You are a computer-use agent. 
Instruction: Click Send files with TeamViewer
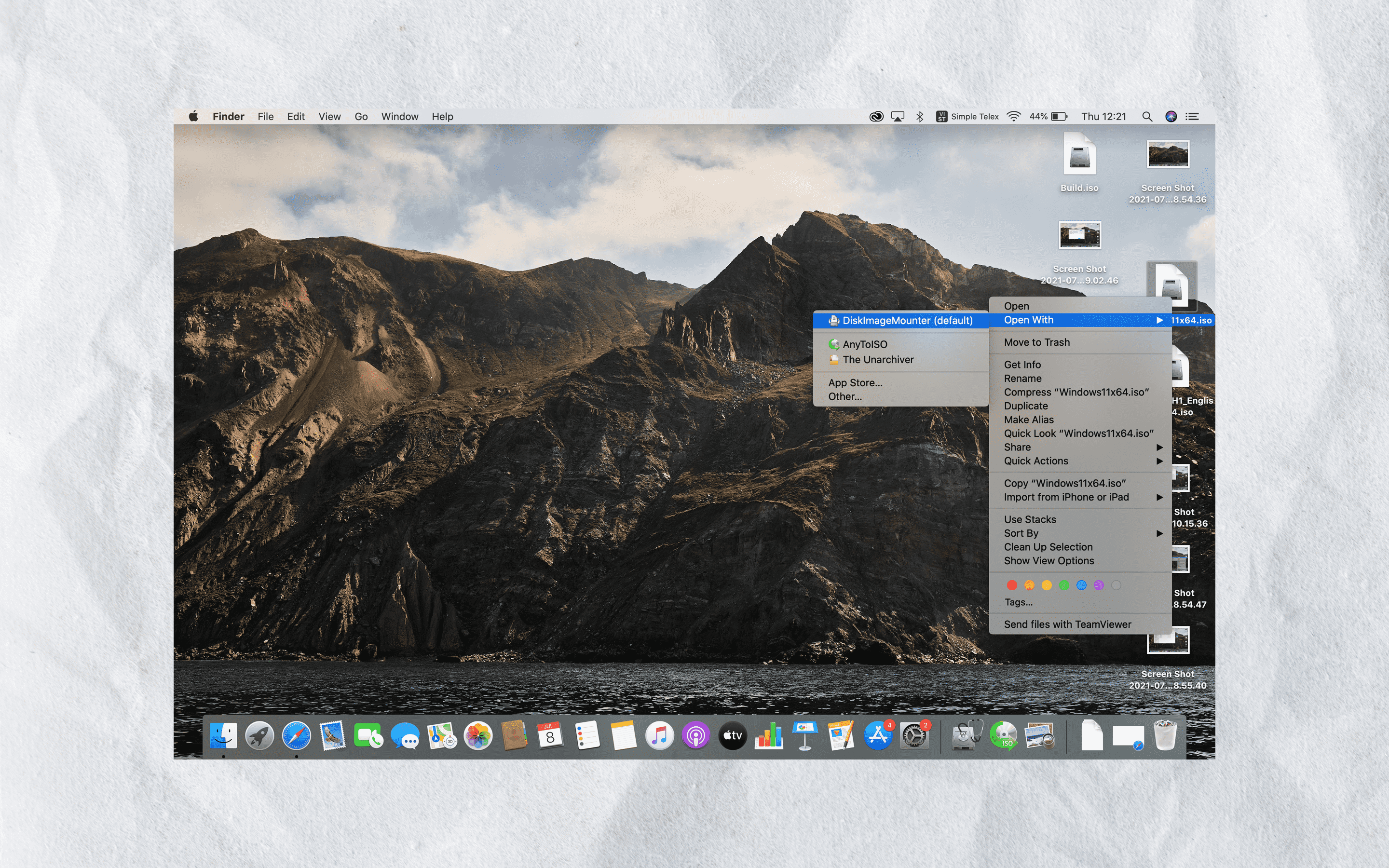coord(1067,624)
